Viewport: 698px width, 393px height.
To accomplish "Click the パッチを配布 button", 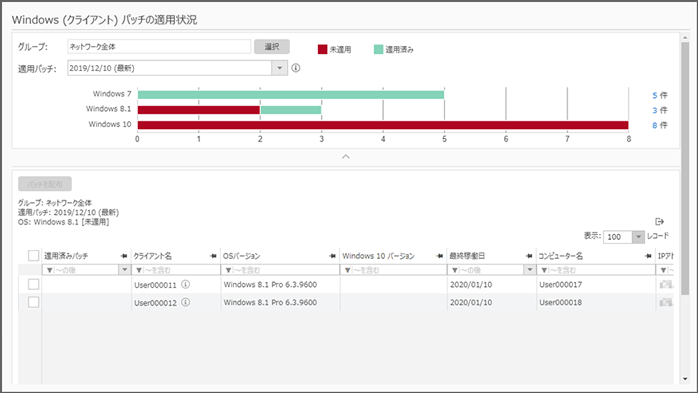I will (x=45, y=184).
